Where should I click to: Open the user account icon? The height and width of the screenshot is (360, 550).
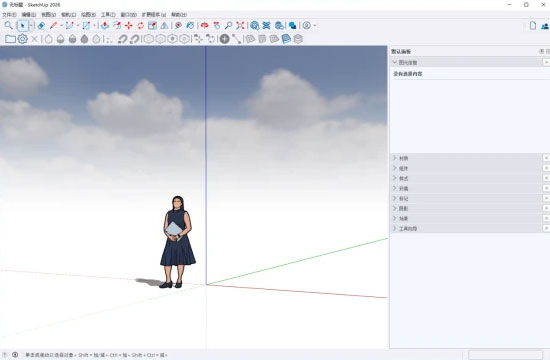click(x=307, y=26)
